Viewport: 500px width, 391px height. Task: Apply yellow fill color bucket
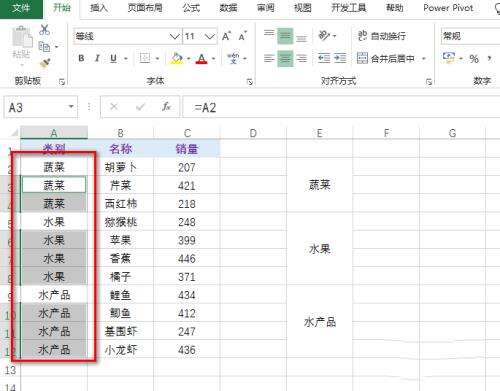click(x=177, y=58)
